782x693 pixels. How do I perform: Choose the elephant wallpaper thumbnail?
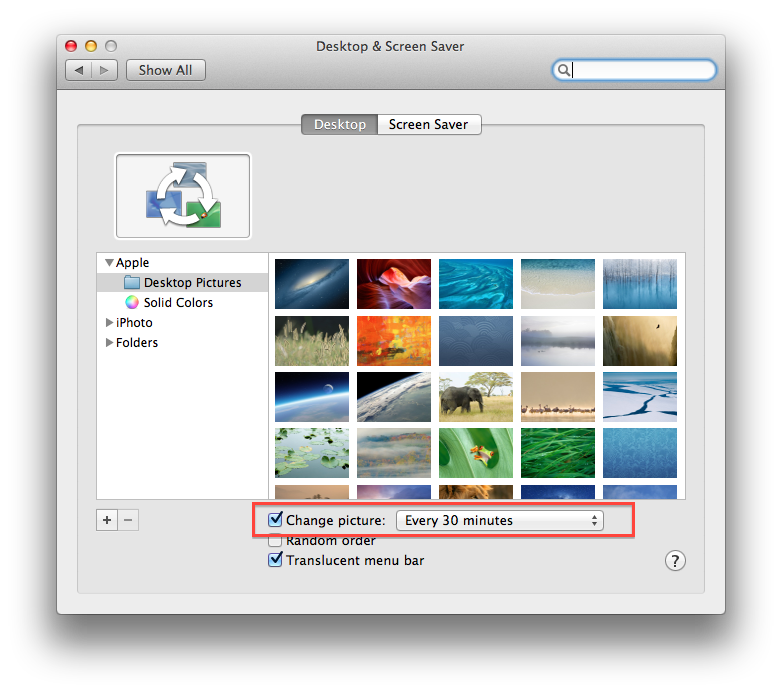476,397
